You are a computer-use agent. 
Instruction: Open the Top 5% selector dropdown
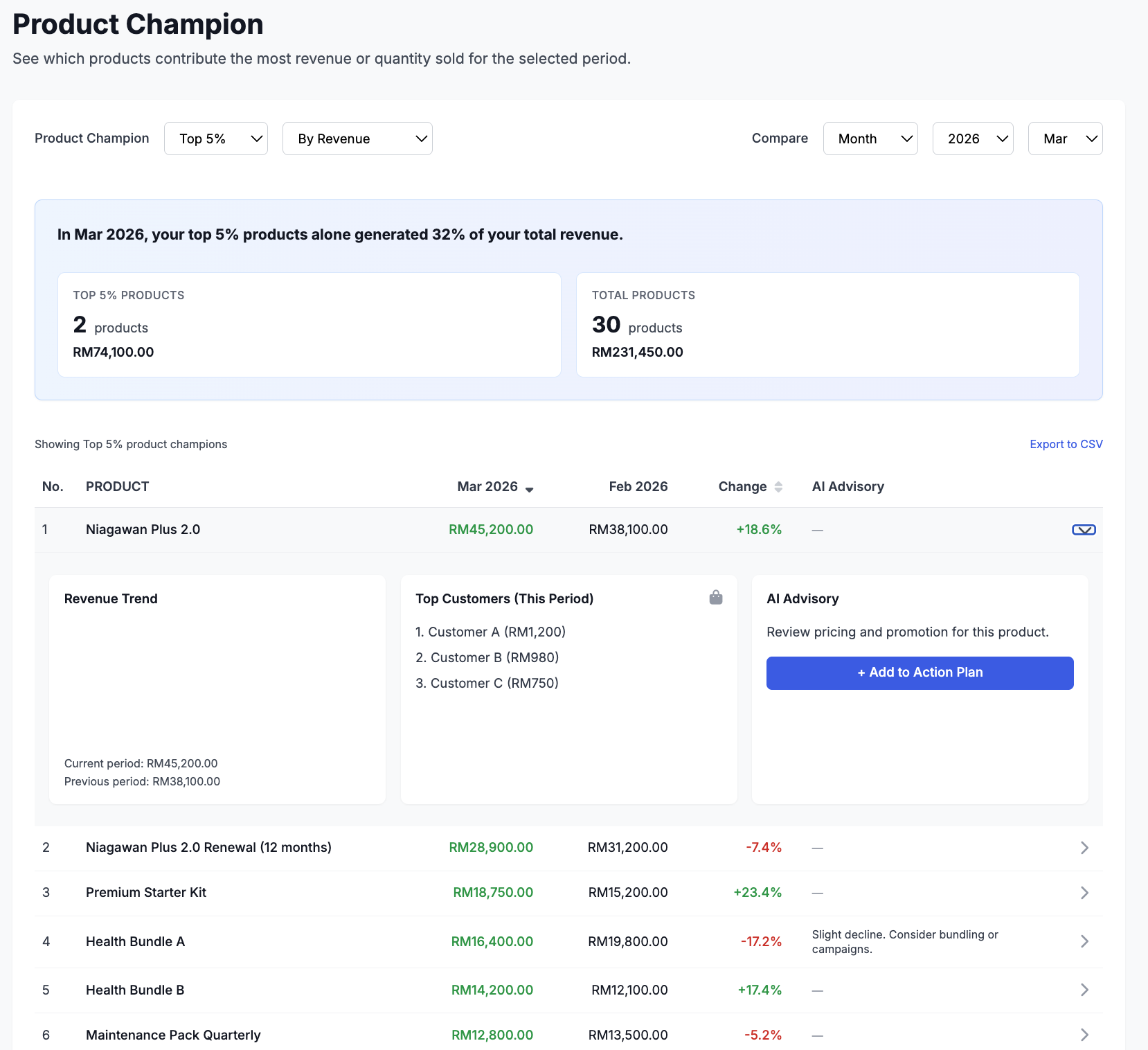coord(215,139)
